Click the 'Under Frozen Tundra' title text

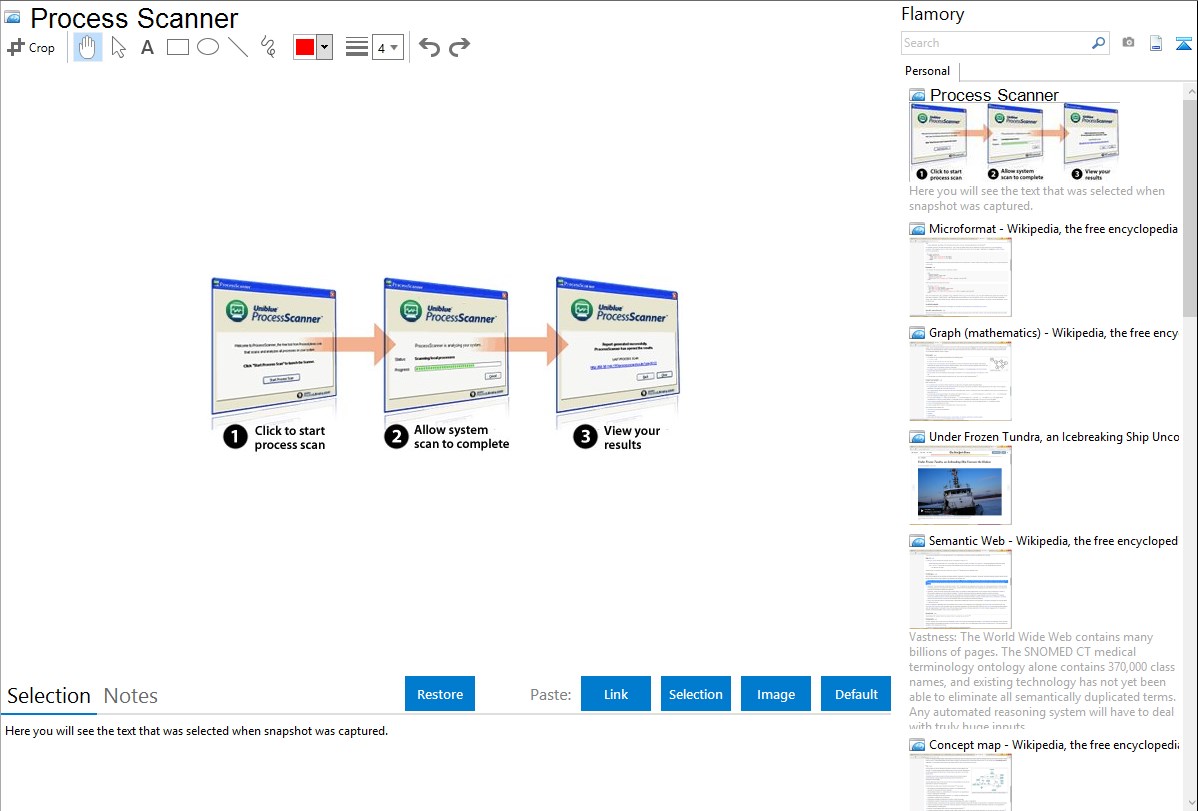point(1054,436)
